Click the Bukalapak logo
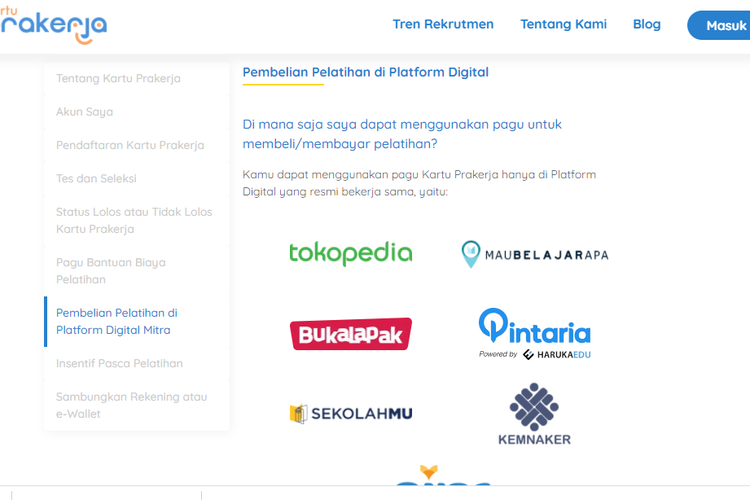 click(351, 334)
